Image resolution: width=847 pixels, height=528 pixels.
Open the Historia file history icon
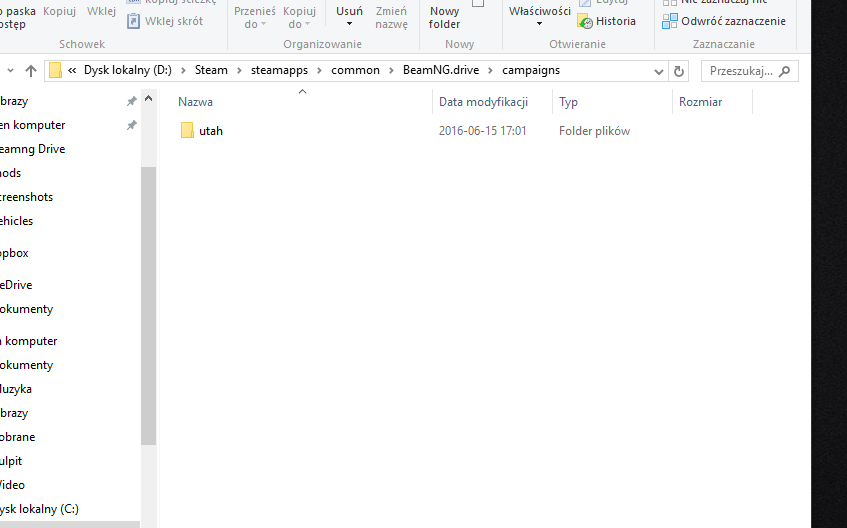(585, 22)
